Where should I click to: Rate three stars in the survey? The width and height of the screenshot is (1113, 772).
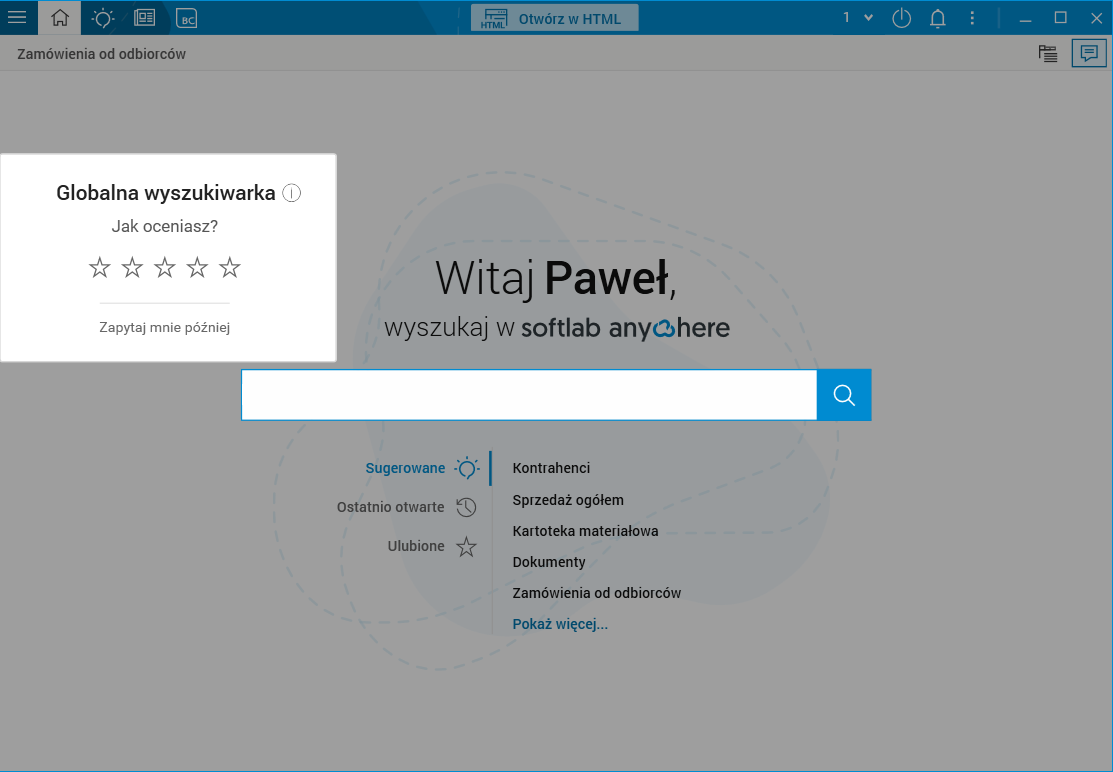(165, 268)
